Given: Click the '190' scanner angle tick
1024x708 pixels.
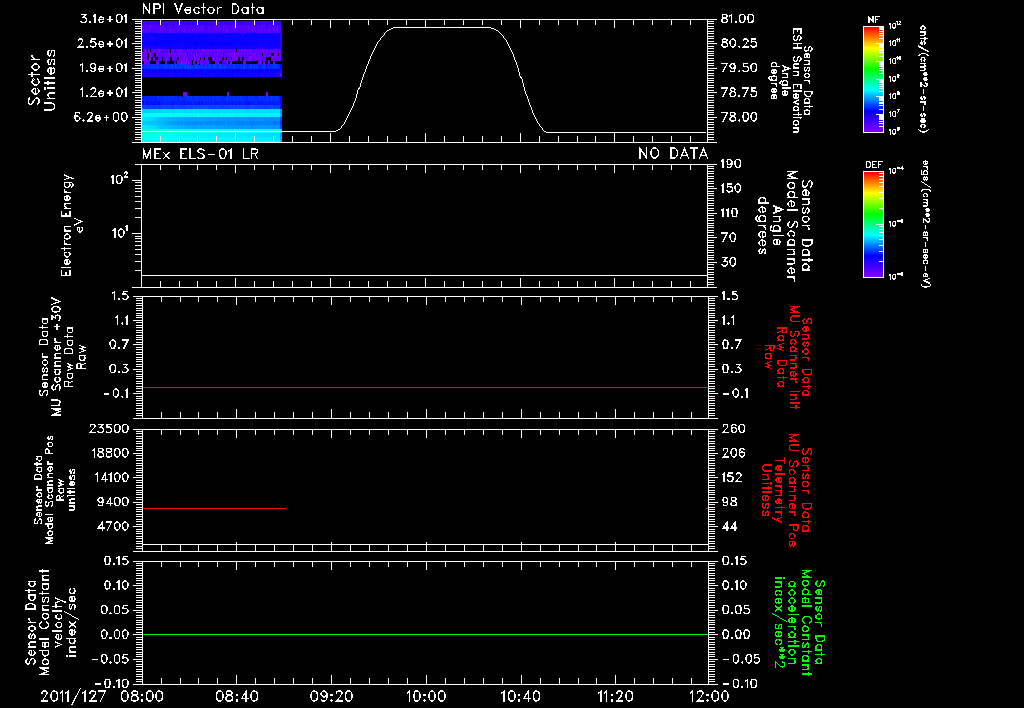Looking at the screenshot, I should point(731,164).
